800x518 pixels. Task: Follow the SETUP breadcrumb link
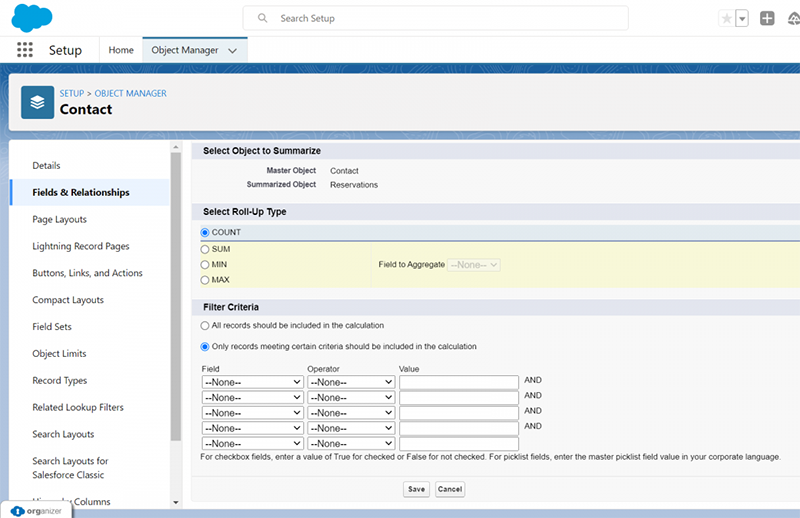71,93
